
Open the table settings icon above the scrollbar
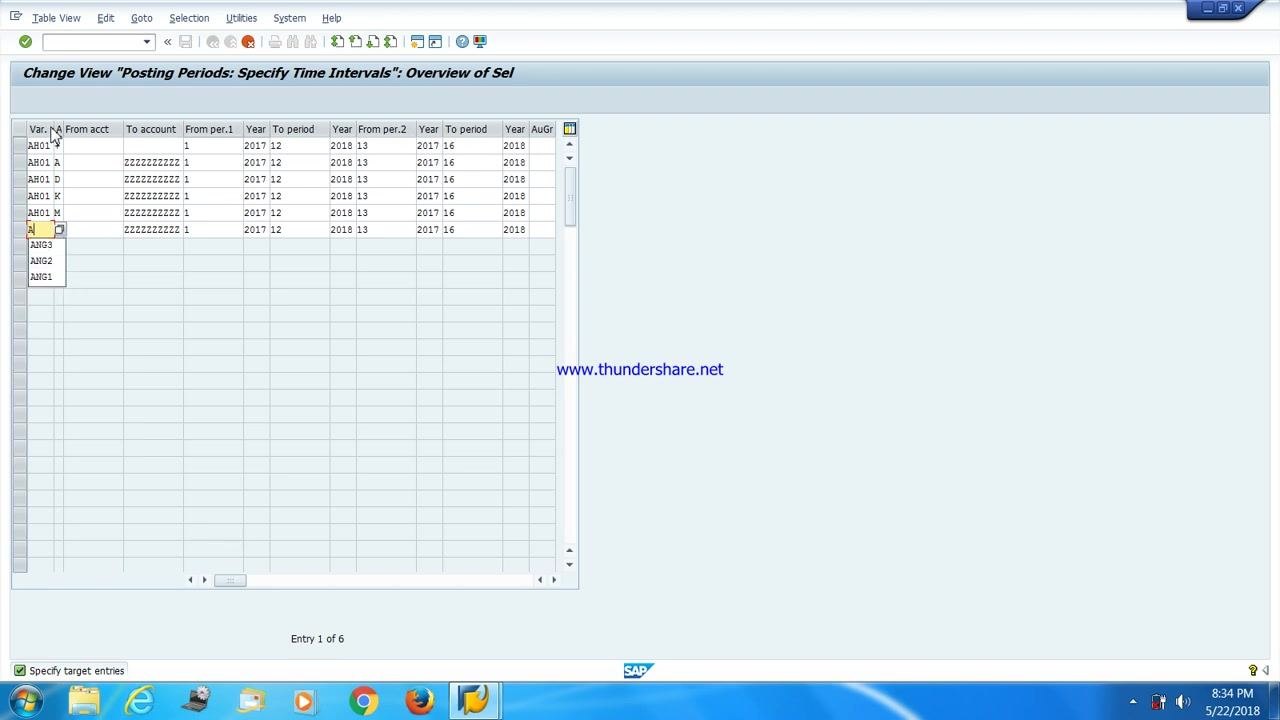click(x=569, y=129)
